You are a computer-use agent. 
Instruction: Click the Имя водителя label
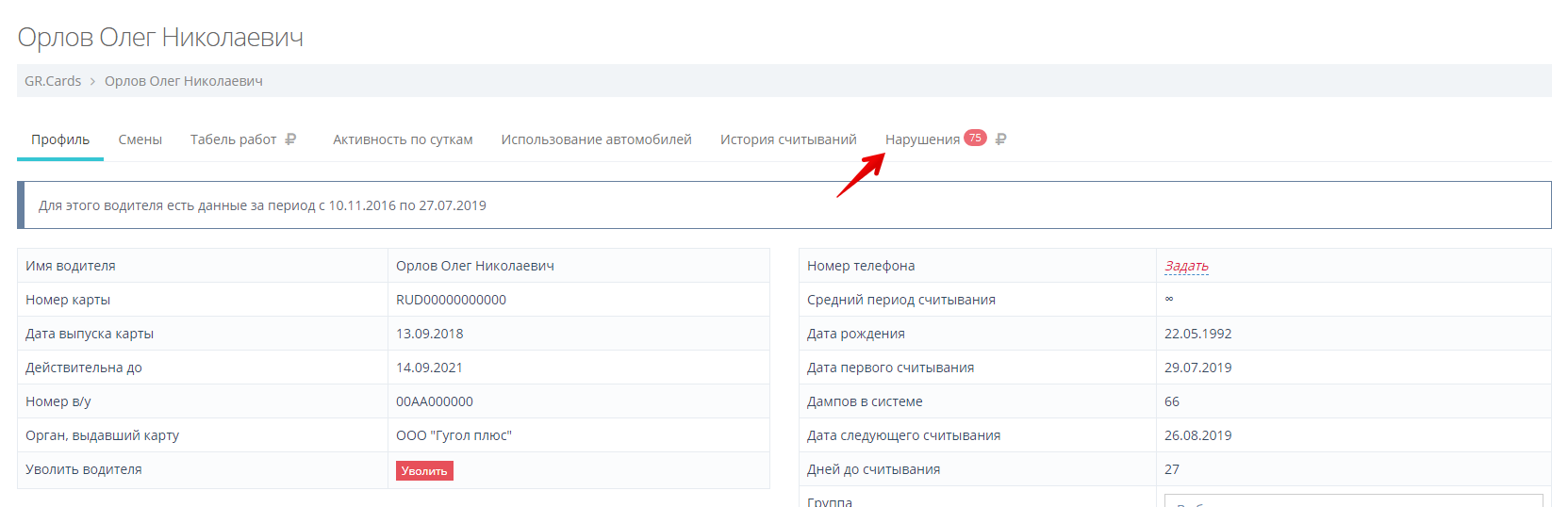point(71,266)
